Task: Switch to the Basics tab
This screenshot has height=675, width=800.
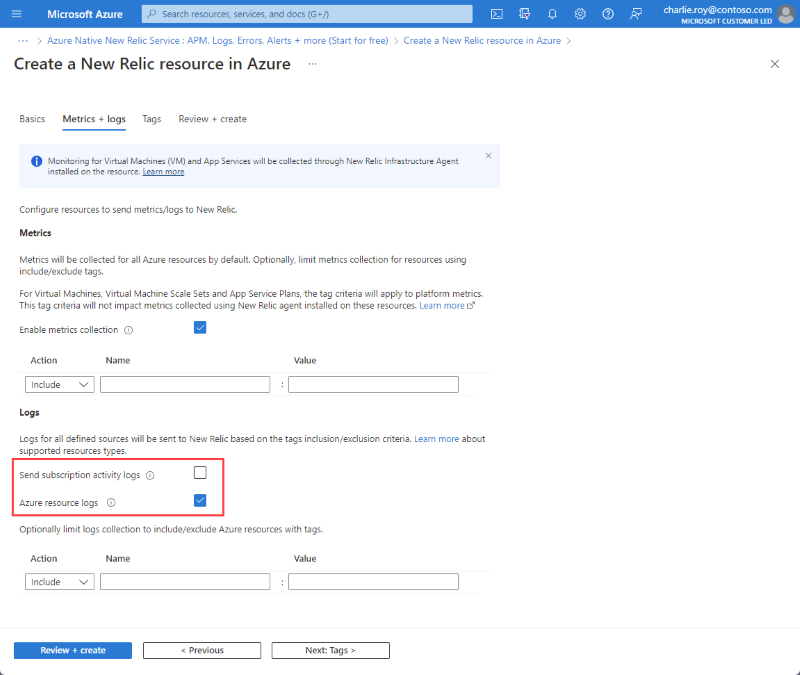Action: click(x=32, y=119)
